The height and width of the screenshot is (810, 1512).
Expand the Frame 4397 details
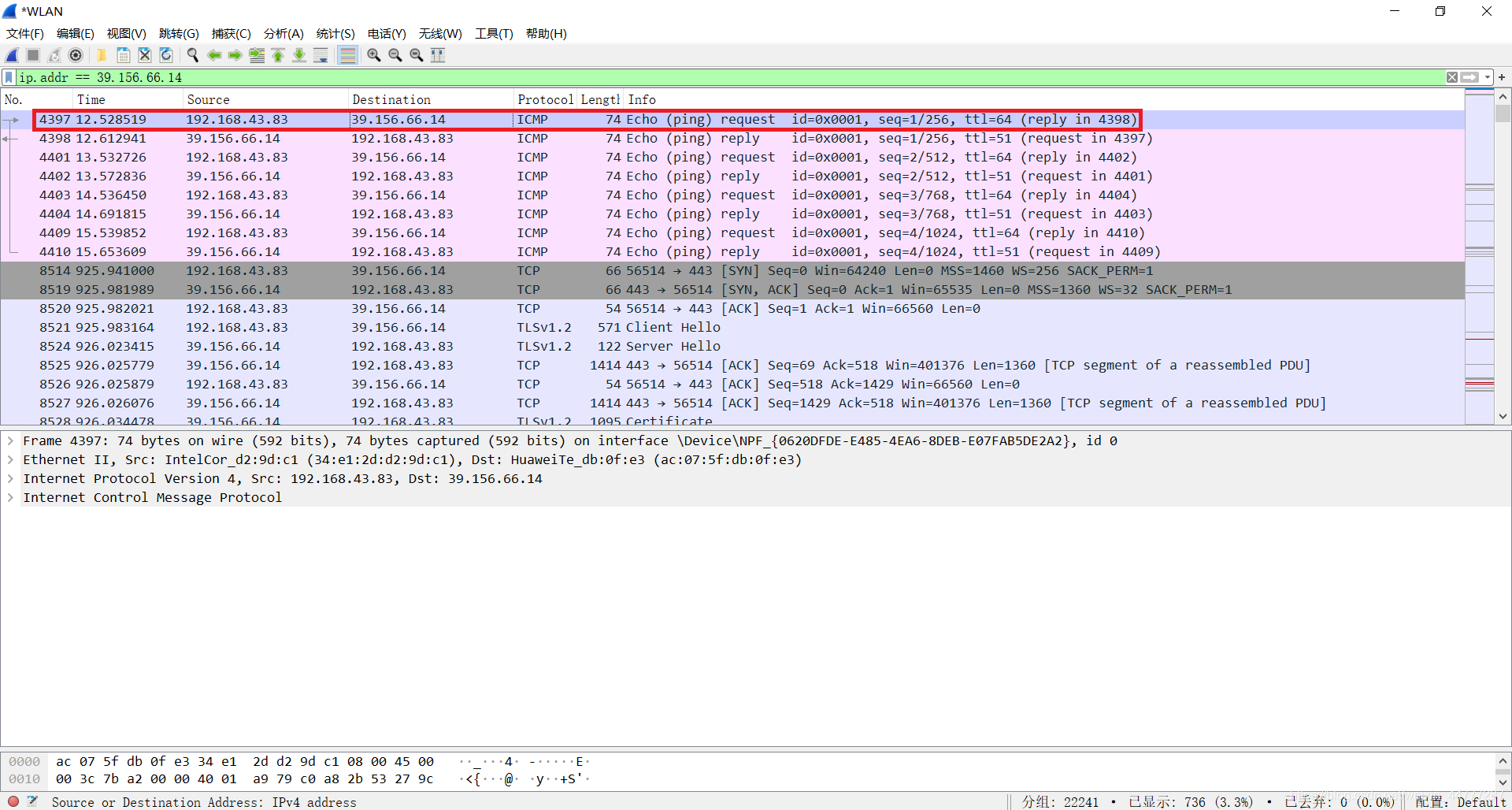pyautogui.click(x=10, y=441)
